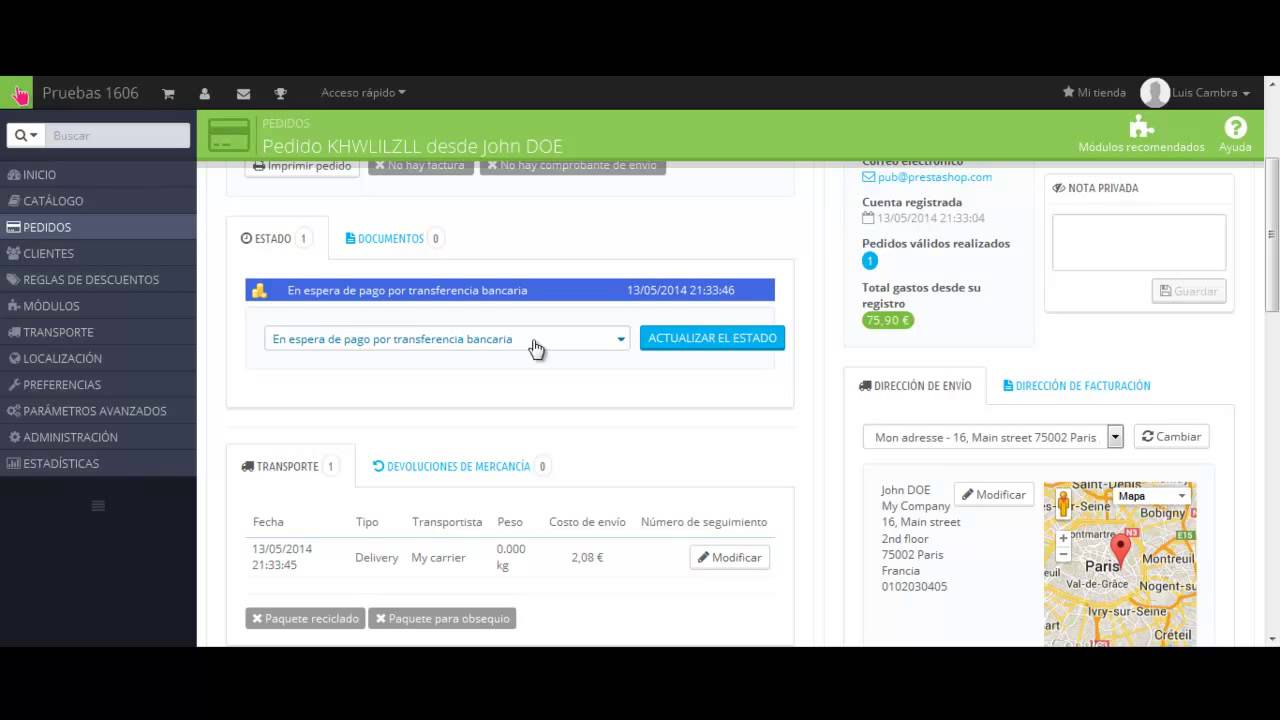Click the 75,90 € total badge
1280x720 pixels.
888,321
